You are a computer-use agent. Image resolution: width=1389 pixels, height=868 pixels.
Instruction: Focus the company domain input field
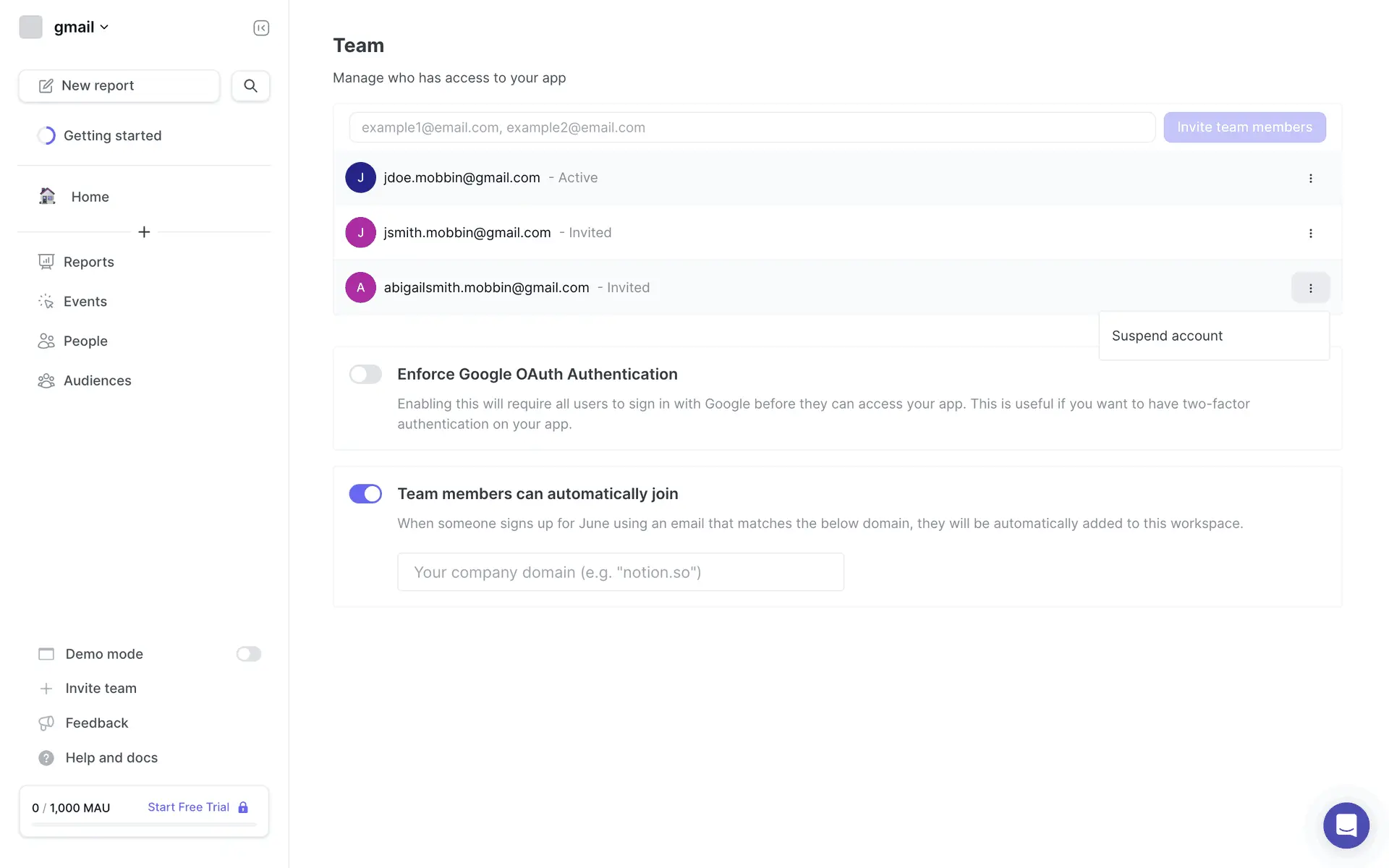[620, 572]
